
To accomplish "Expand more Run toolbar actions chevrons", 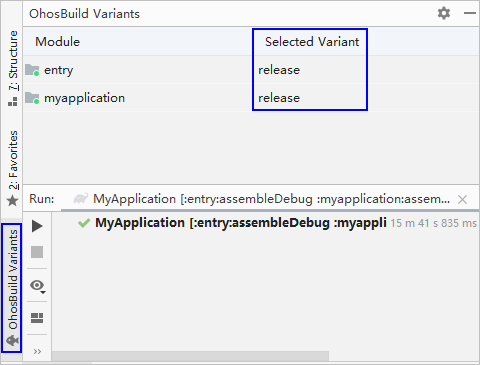I will (37, 351).
